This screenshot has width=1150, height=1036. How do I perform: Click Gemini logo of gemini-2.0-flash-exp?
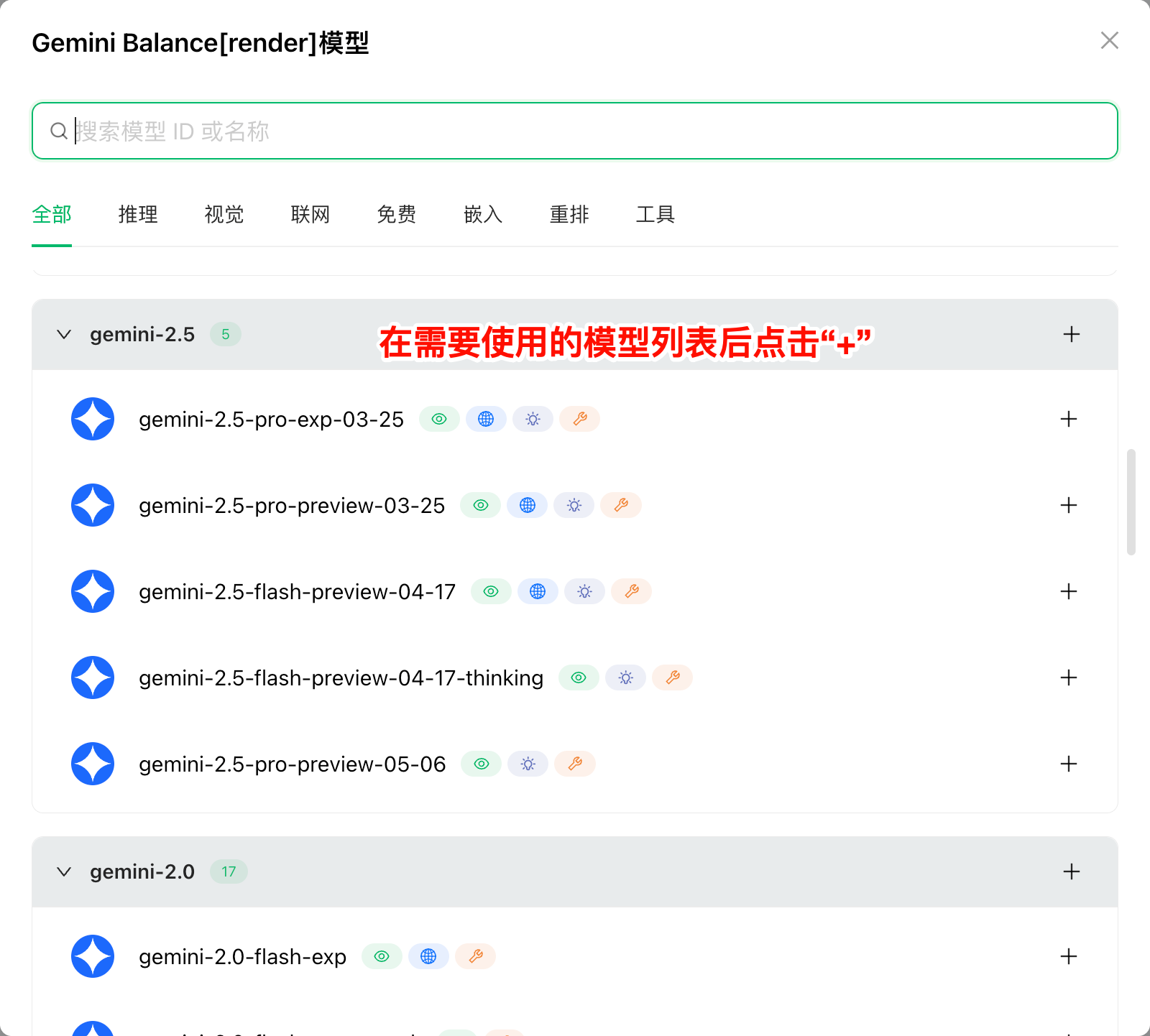[x=93, y=956]
